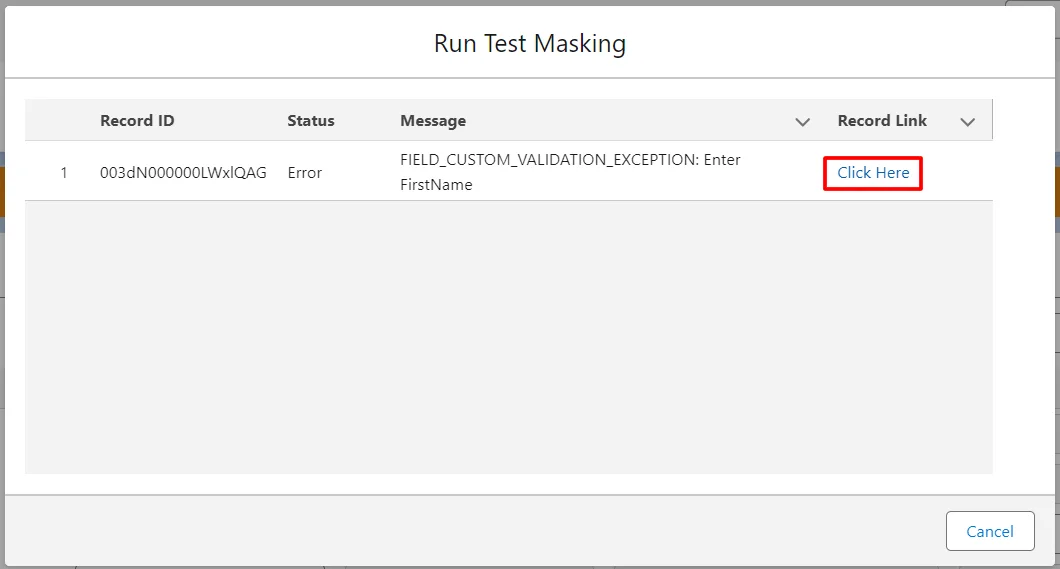
Task: Select row number 1 cell
Action: (64, 173)
